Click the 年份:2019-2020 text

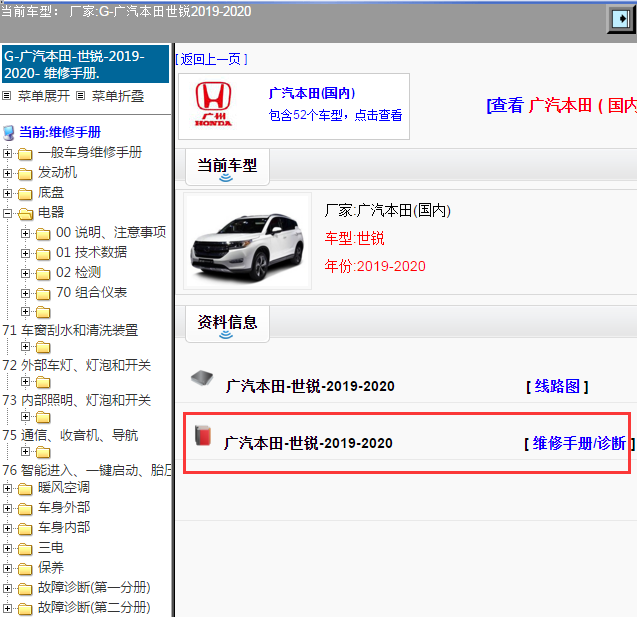[x=375, y=266]
